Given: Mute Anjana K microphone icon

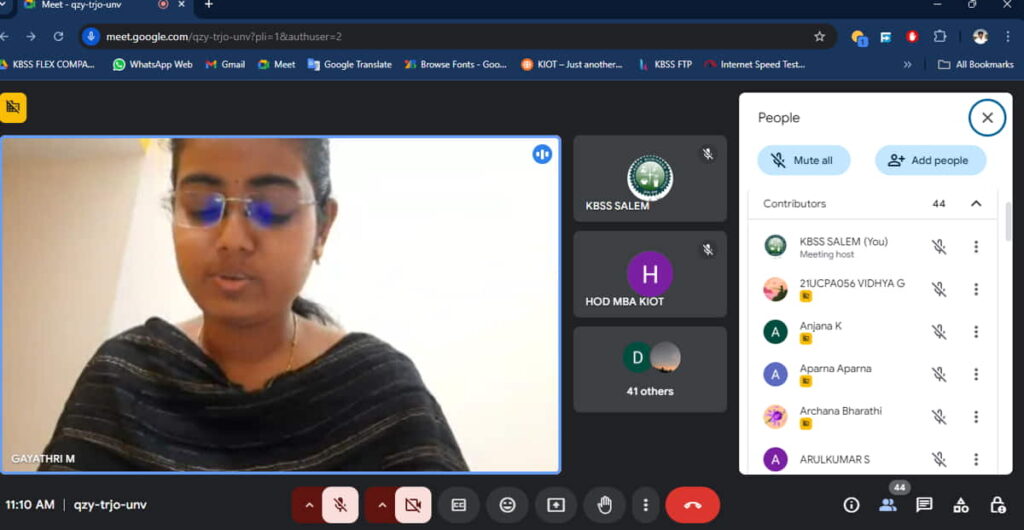Looking at the screenshot, I should tap(938, 332).
